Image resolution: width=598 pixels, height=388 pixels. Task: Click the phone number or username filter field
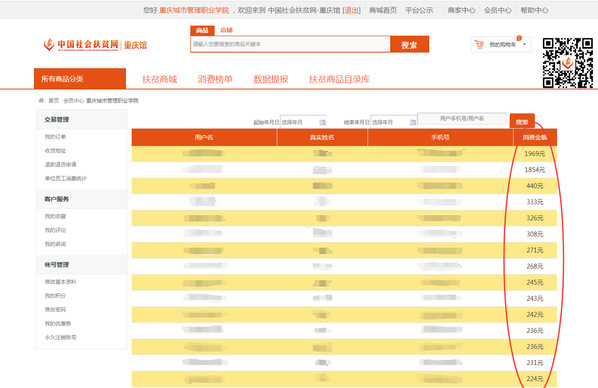point(462,119)
